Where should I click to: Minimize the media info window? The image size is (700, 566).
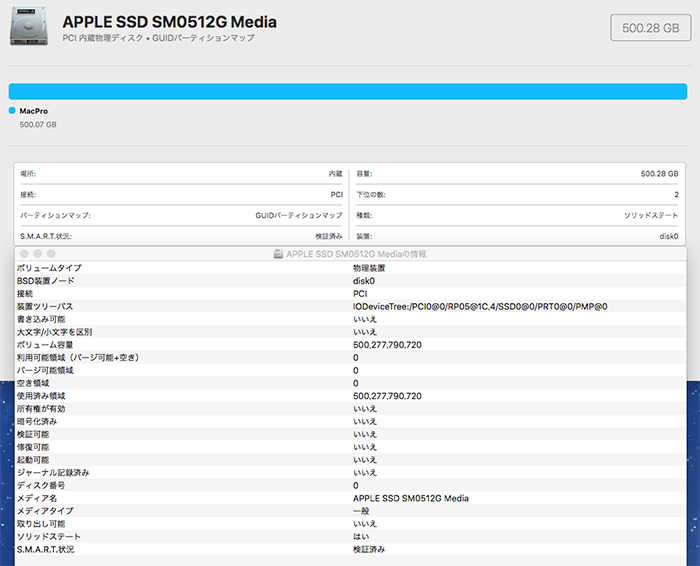(38, 254)
